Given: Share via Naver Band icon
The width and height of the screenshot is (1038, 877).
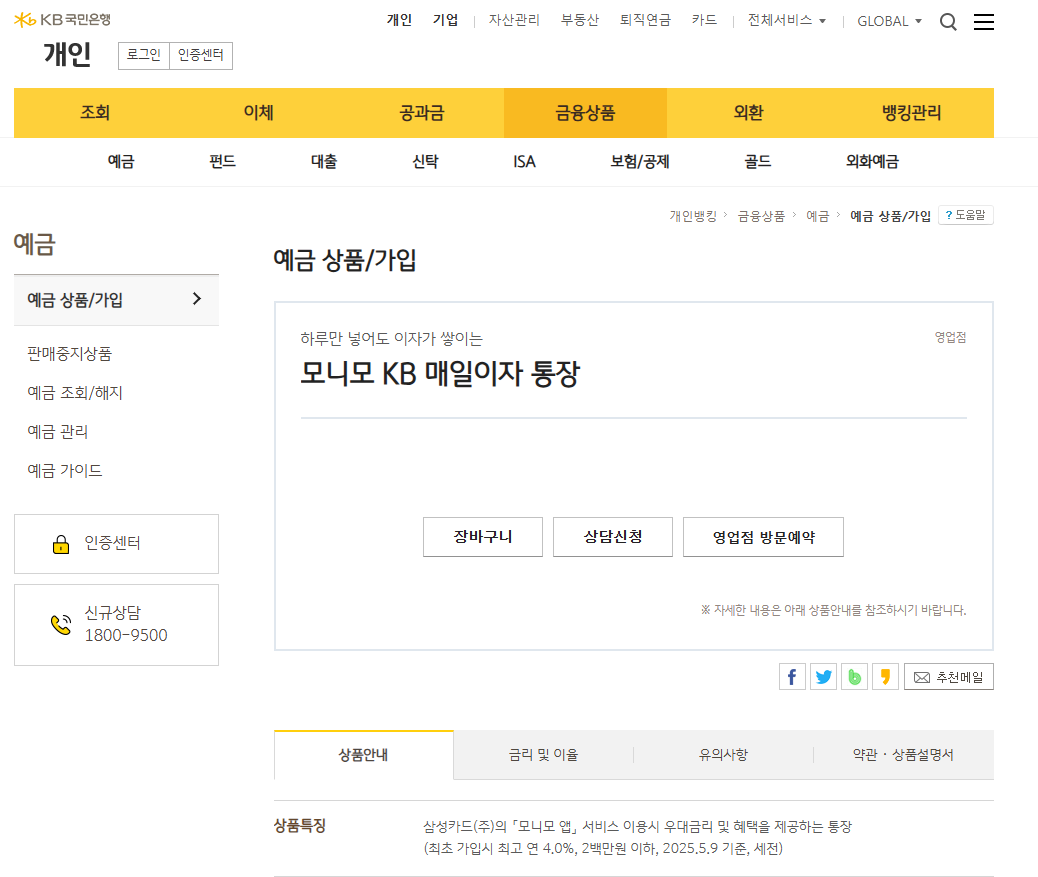Looking at the screenshot, I should (854, 676).
